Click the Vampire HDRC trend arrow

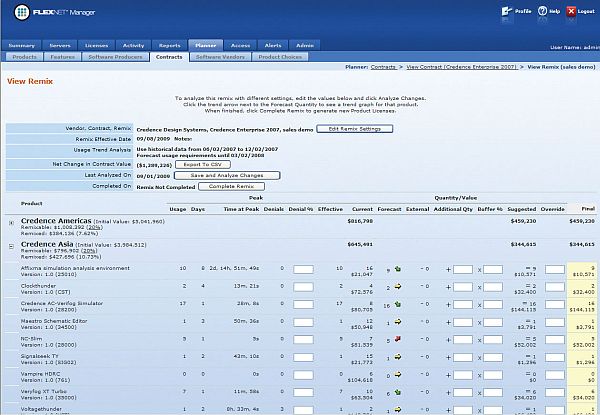pyautogui.click(x=398, y=374)
